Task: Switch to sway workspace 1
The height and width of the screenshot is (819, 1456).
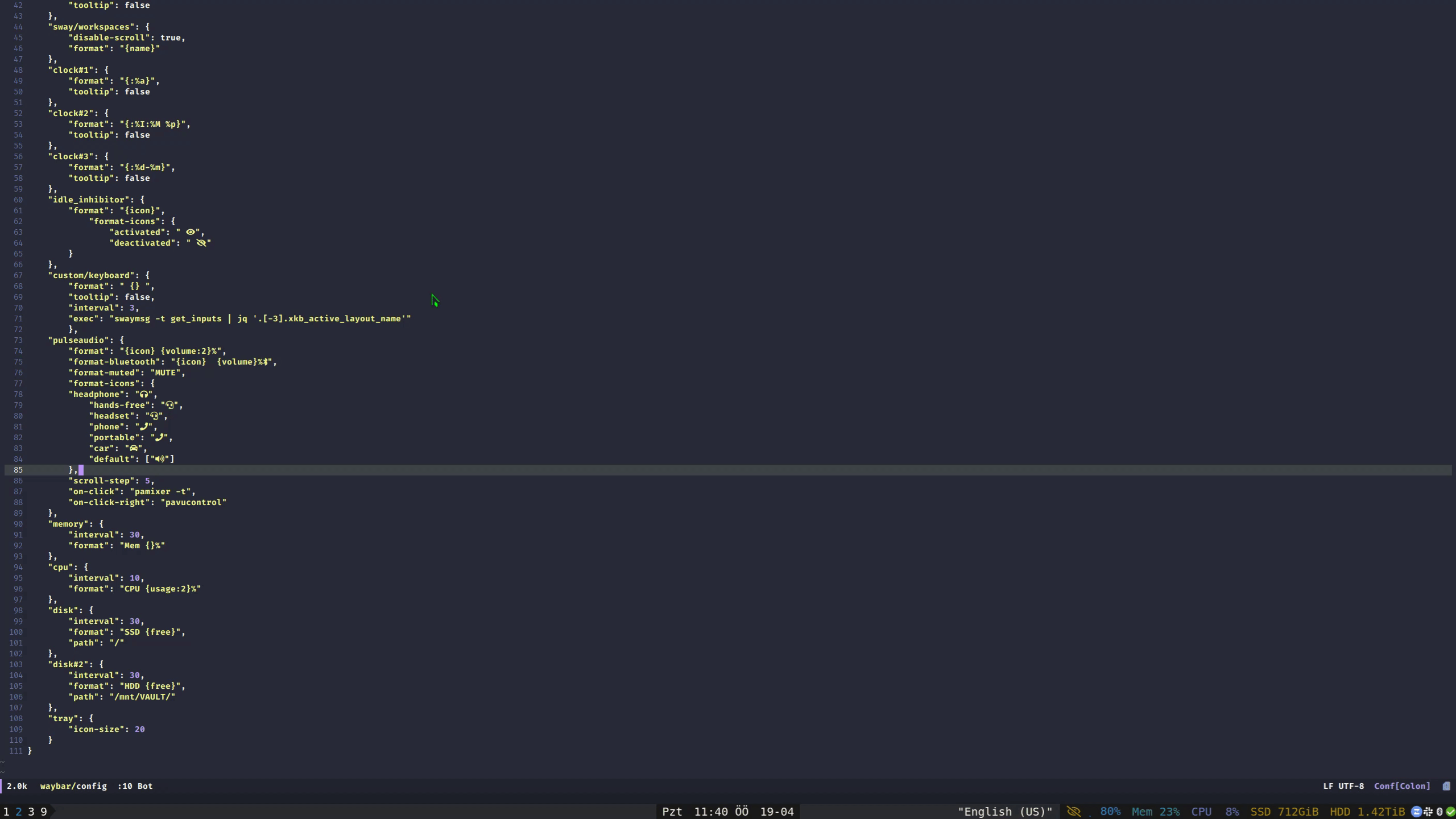Action: pos(6,812)
